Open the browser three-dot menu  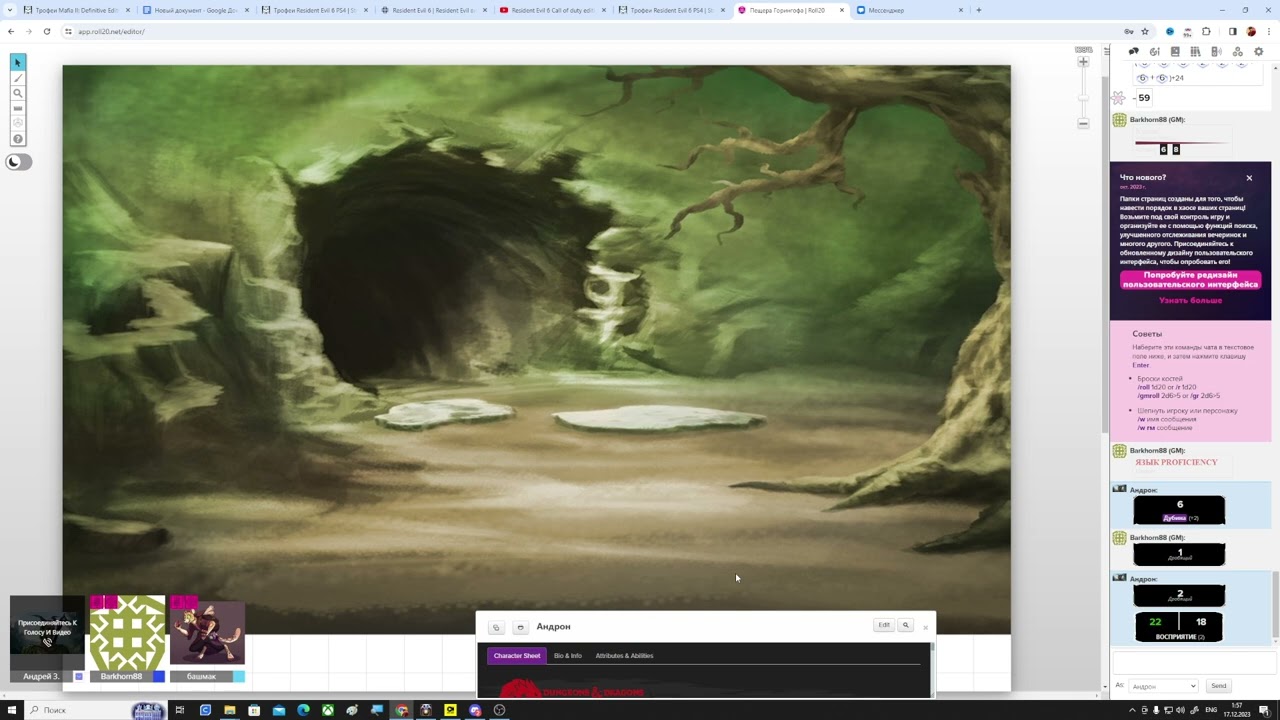1269,31
